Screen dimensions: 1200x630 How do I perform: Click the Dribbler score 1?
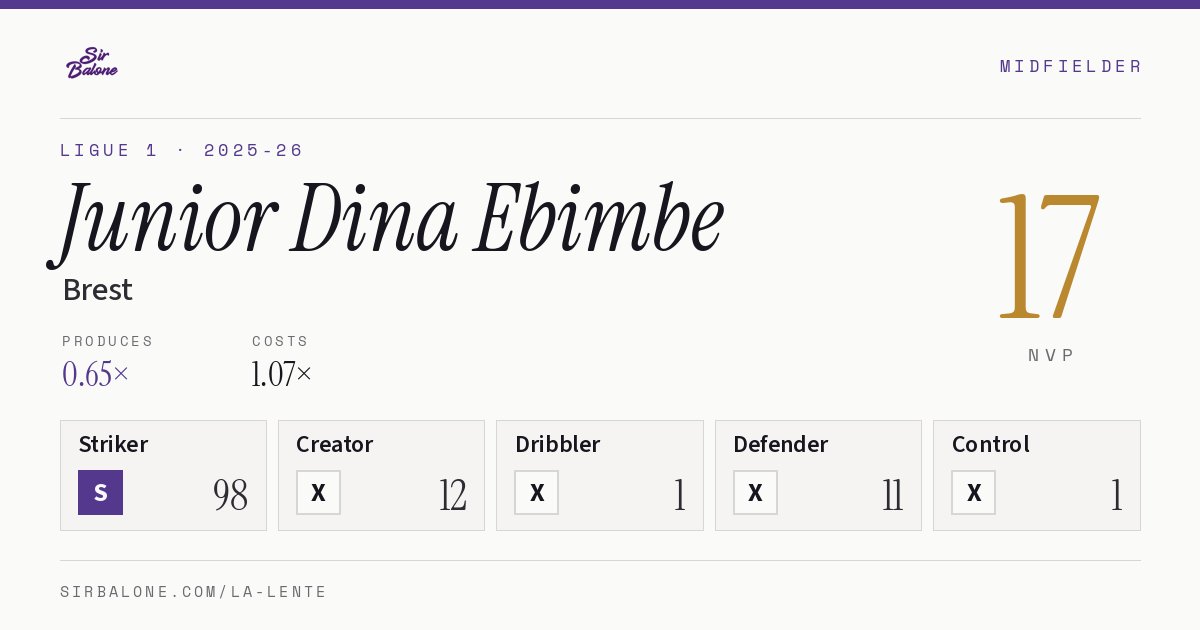[679, 495]
